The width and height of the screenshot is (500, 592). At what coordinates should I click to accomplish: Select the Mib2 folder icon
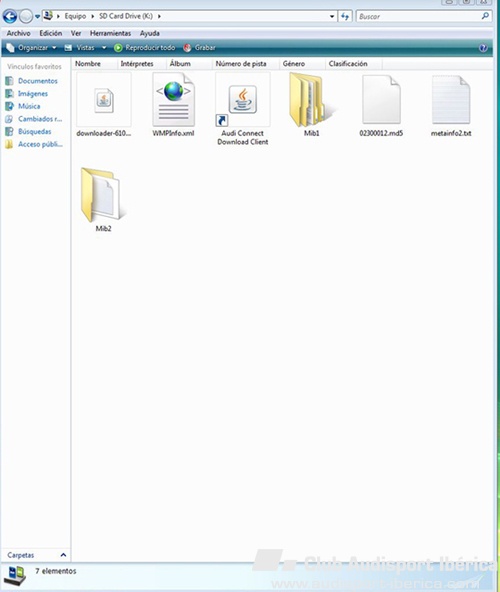click(x=103, y=195)
